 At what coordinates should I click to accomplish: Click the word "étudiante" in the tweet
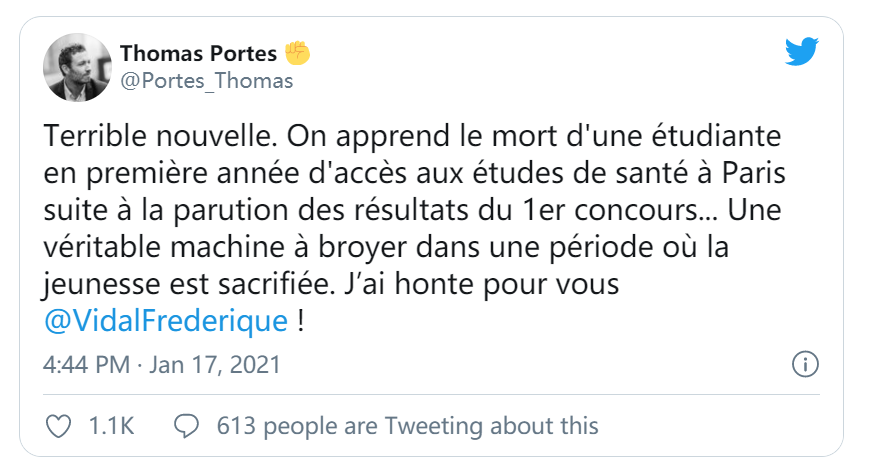(682, 134)
